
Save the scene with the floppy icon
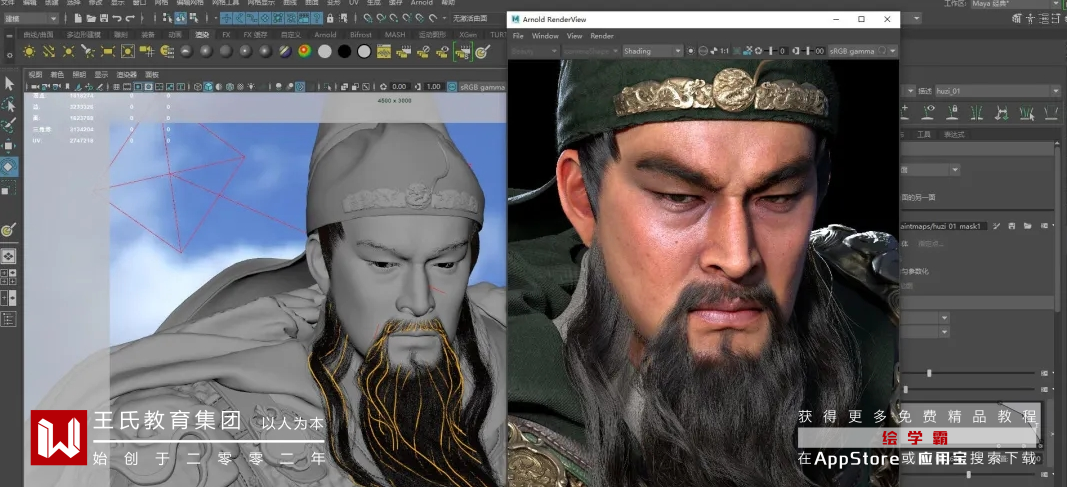point(103,18)
